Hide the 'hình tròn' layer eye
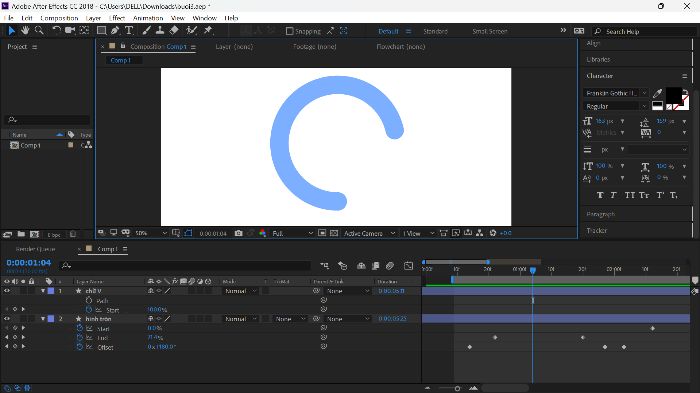This screenshot has height=393, width=700. coord(7,319)
